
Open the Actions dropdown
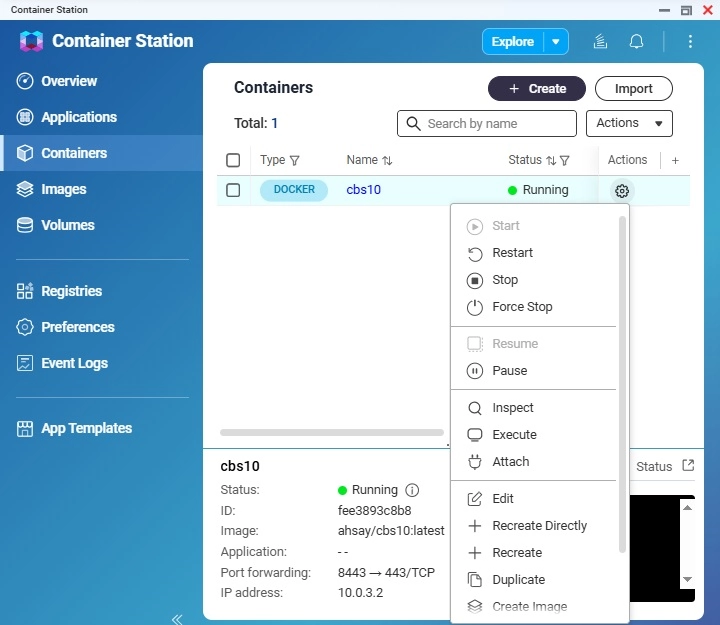pos(630,123)
